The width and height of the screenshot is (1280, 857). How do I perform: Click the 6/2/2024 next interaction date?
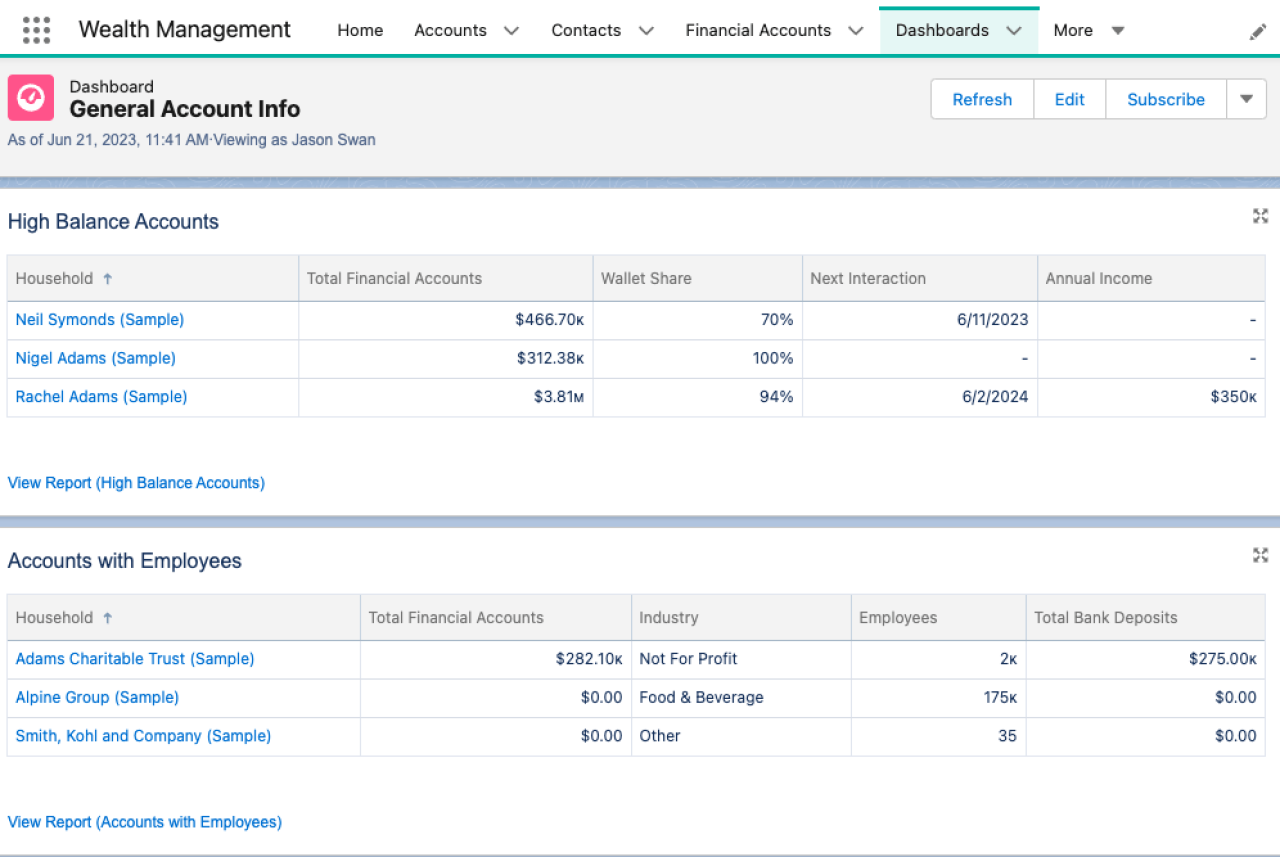coord(995,397)
